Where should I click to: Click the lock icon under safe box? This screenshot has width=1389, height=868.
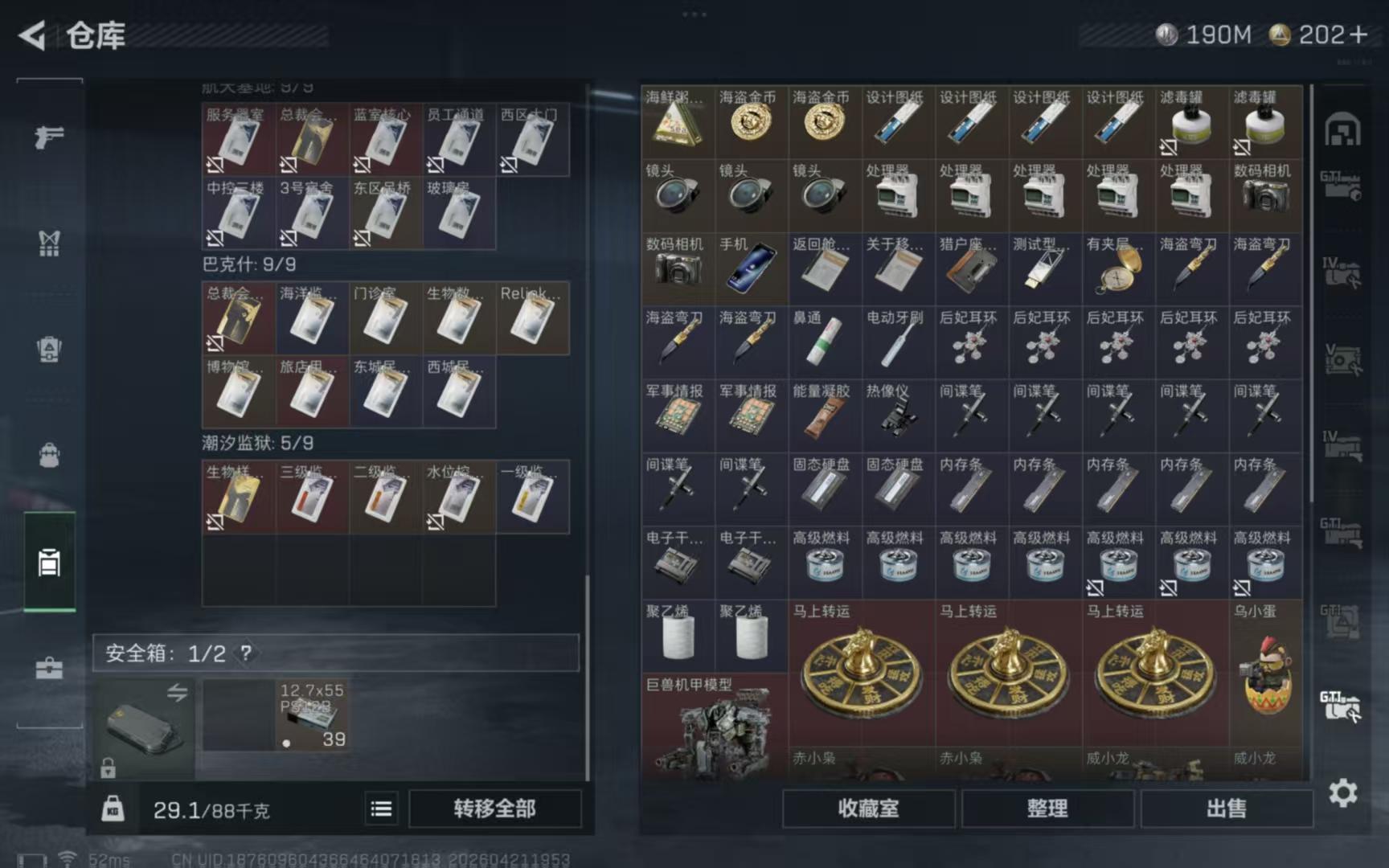(108, 768)
